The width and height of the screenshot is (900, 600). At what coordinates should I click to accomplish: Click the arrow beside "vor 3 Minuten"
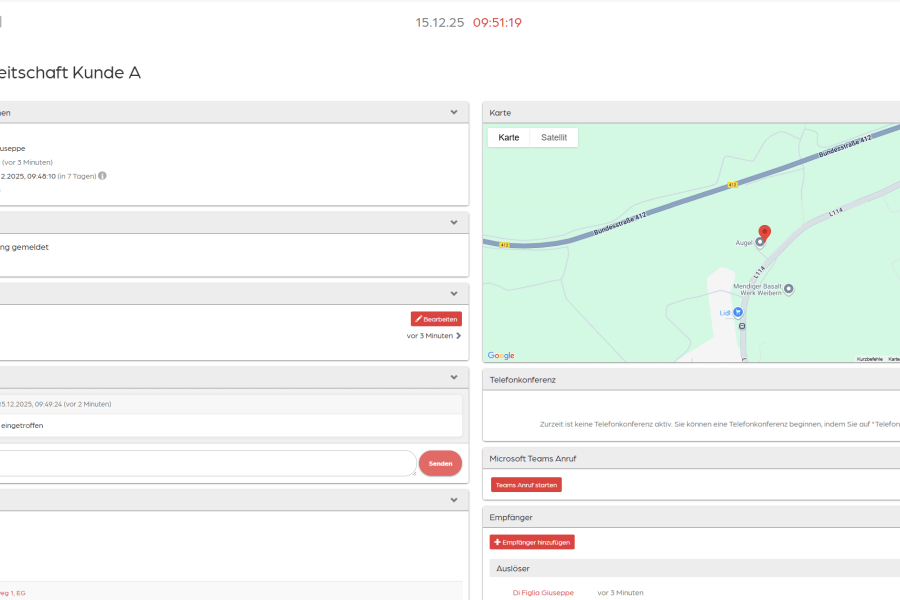(459, 336)
